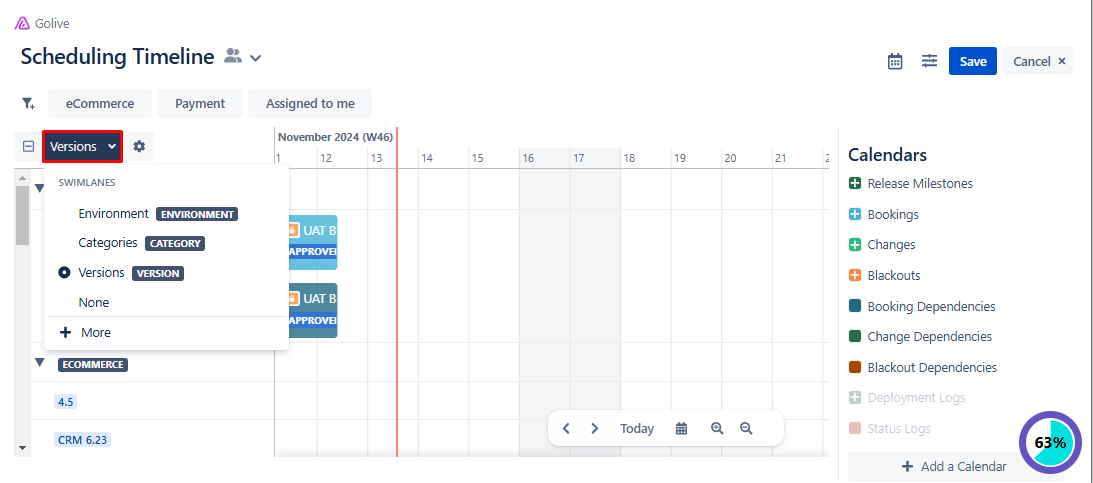Toggle the Release Milestones calendar
Image resolution: width=1093 pixels, height=483 pixels.
(x=855, y=184)
